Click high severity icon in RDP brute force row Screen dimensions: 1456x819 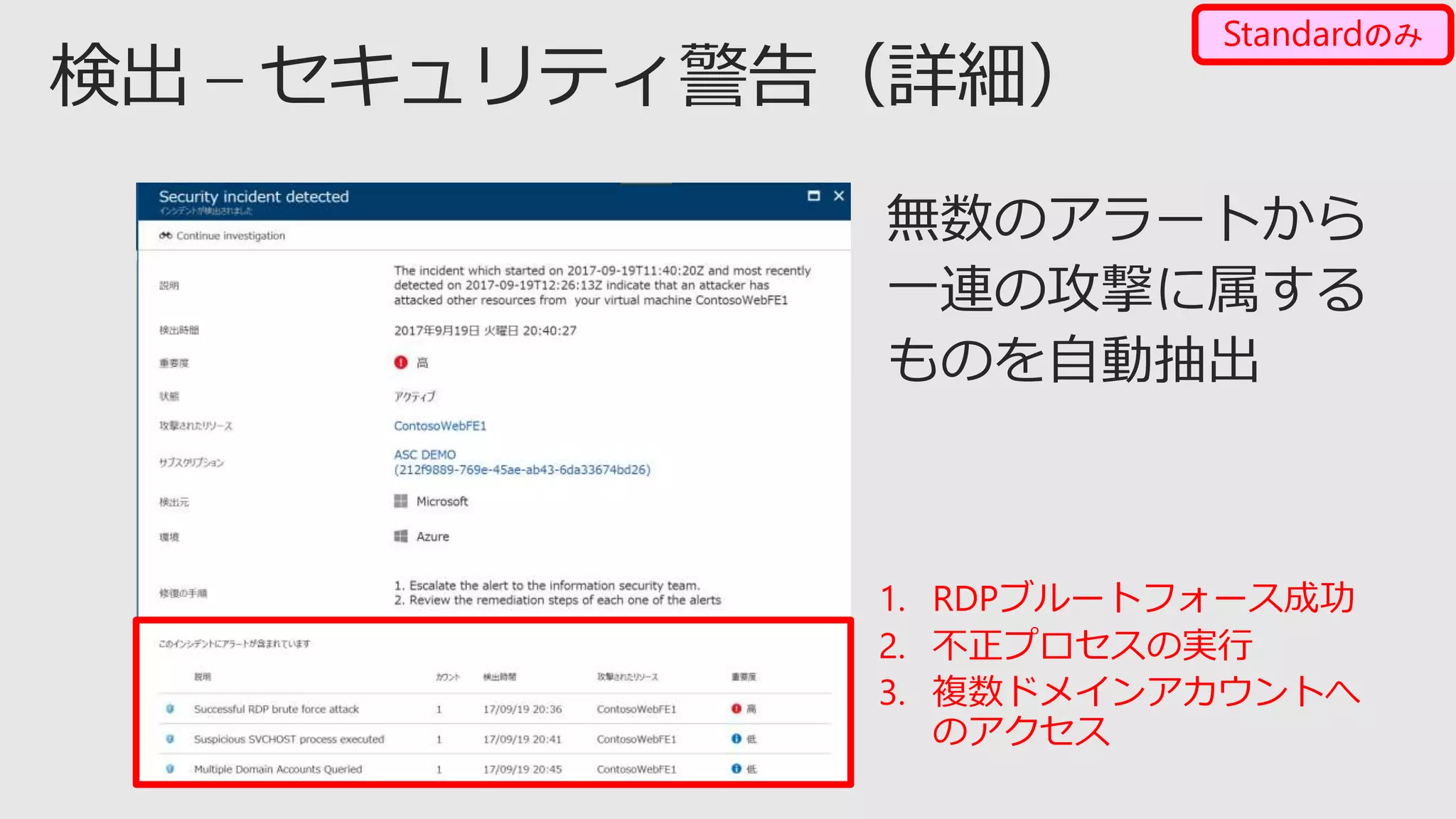click(737, 709)
